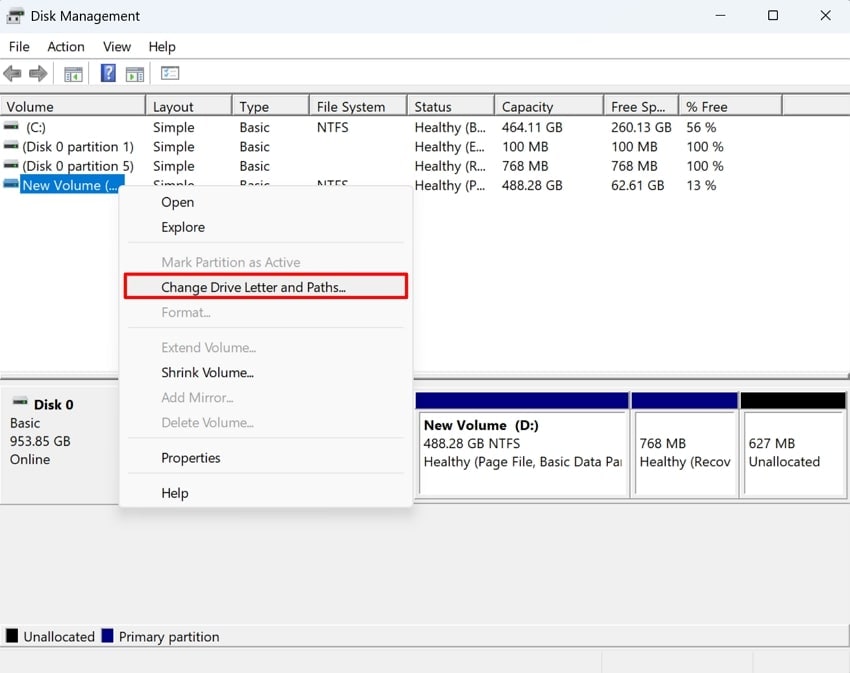Viewport: 850px width, 673px height.
Task: Click the 488.28 GB capacity cell
Action: [x=532, y=185]
